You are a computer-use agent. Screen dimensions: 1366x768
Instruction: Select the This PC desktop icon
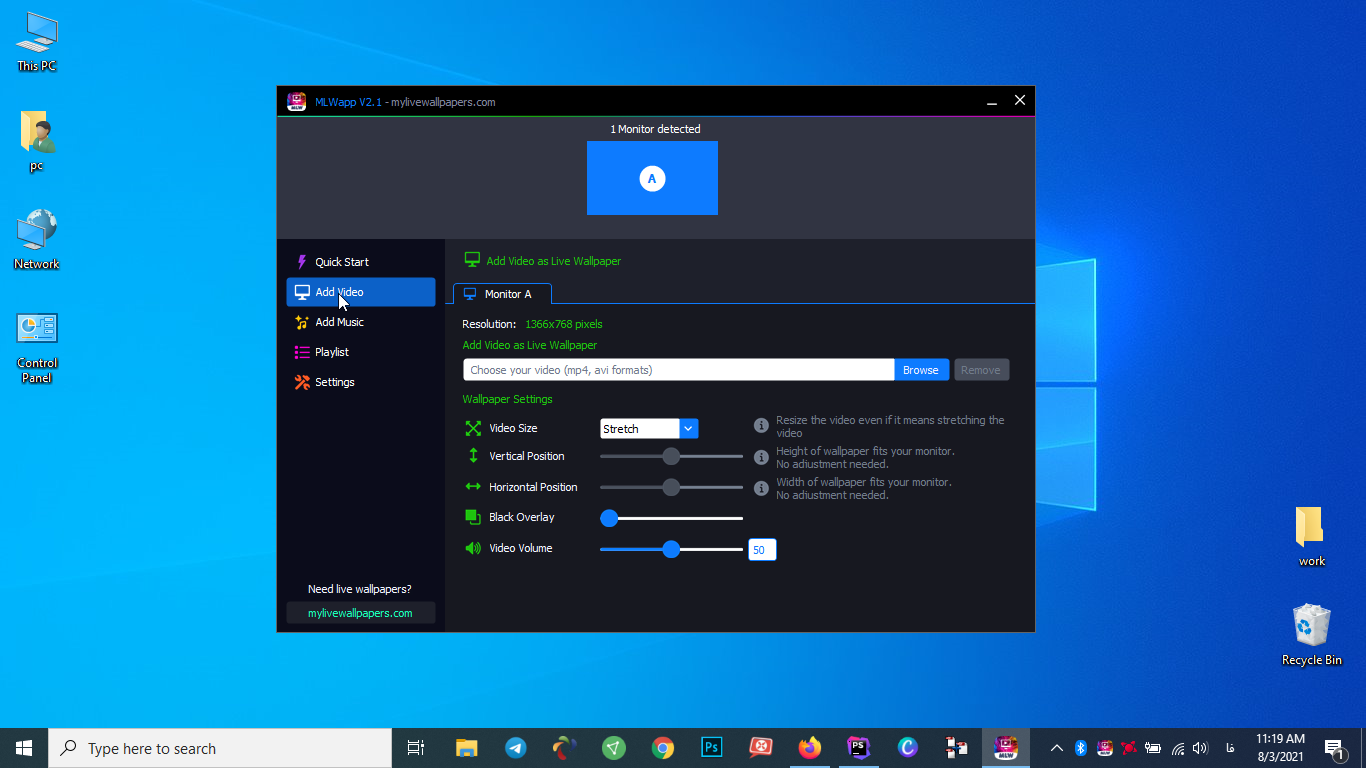pyautogui.click(x=37, y=42)
